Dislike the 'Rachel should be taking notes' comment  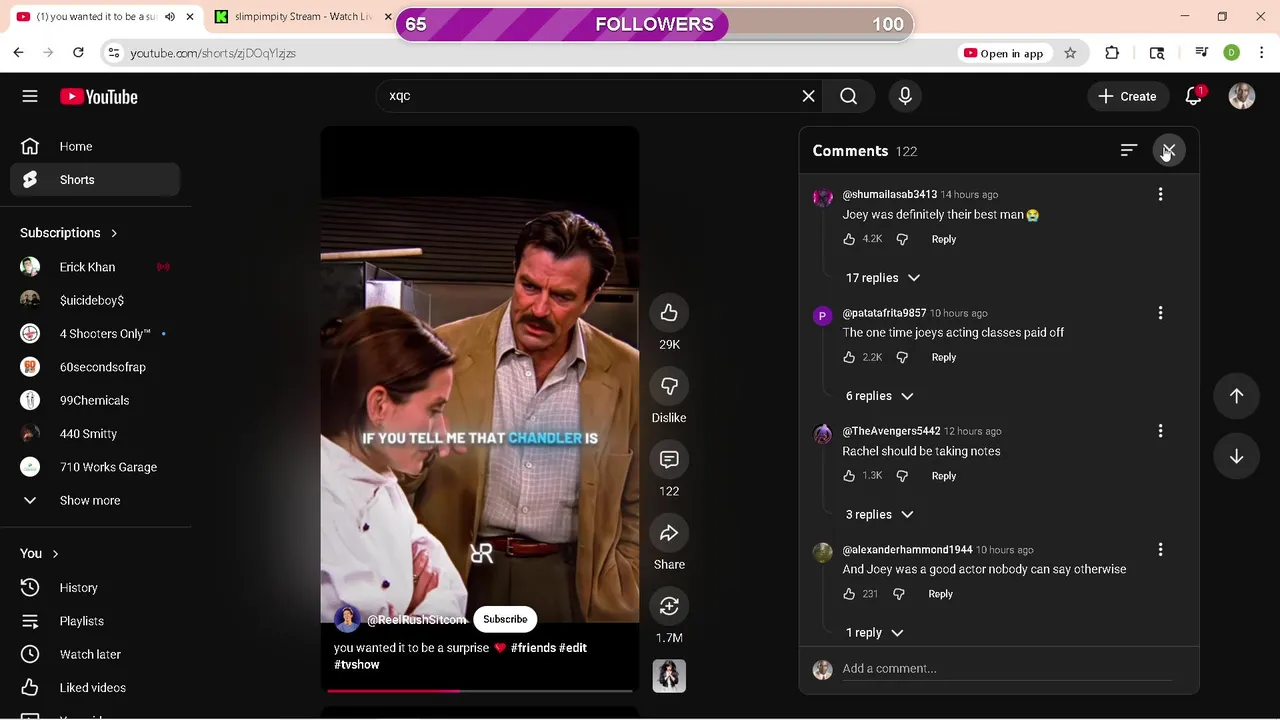click(902, 476)
